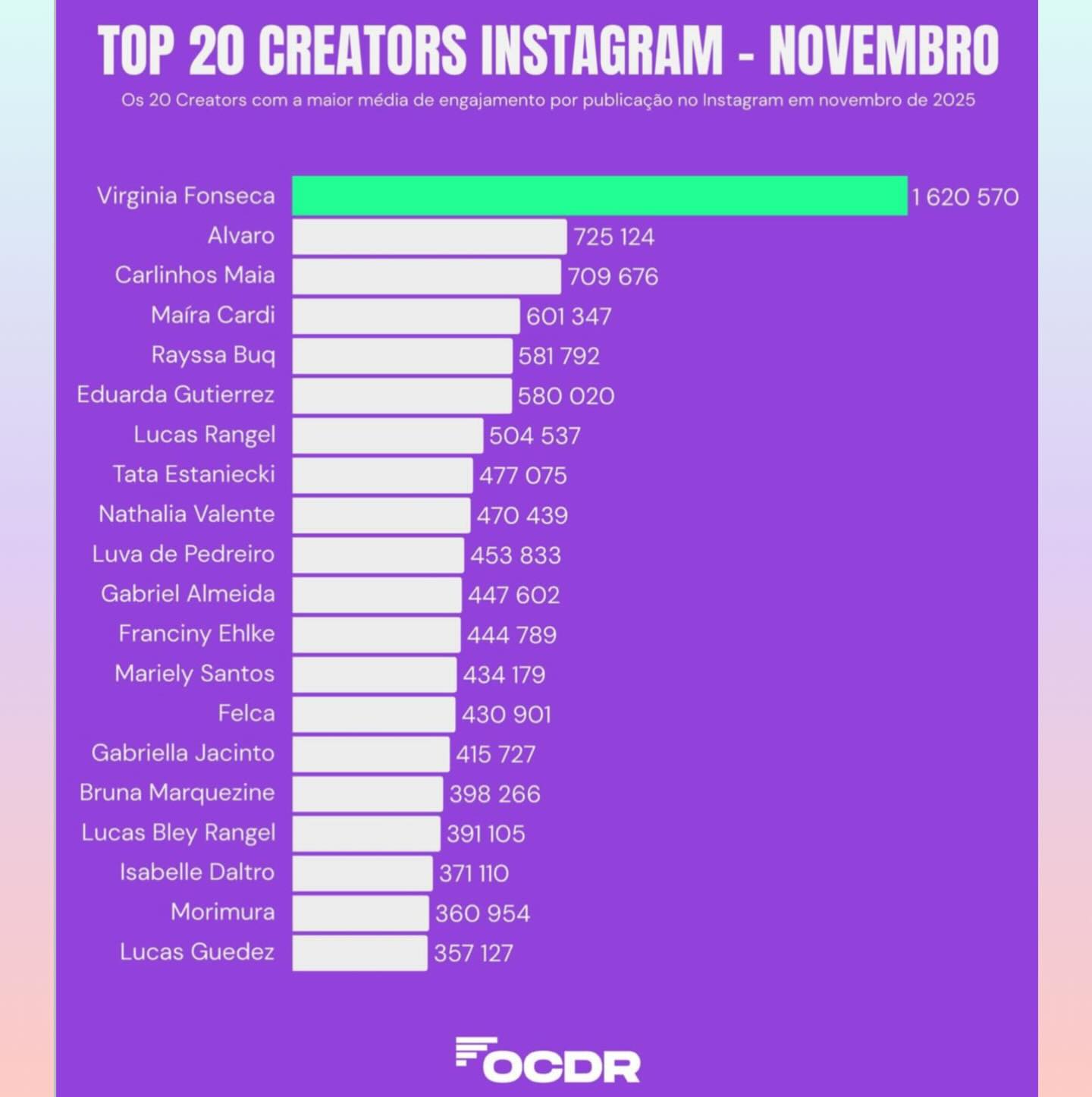Click the Carlinhos Maia bar

(426, 276)
